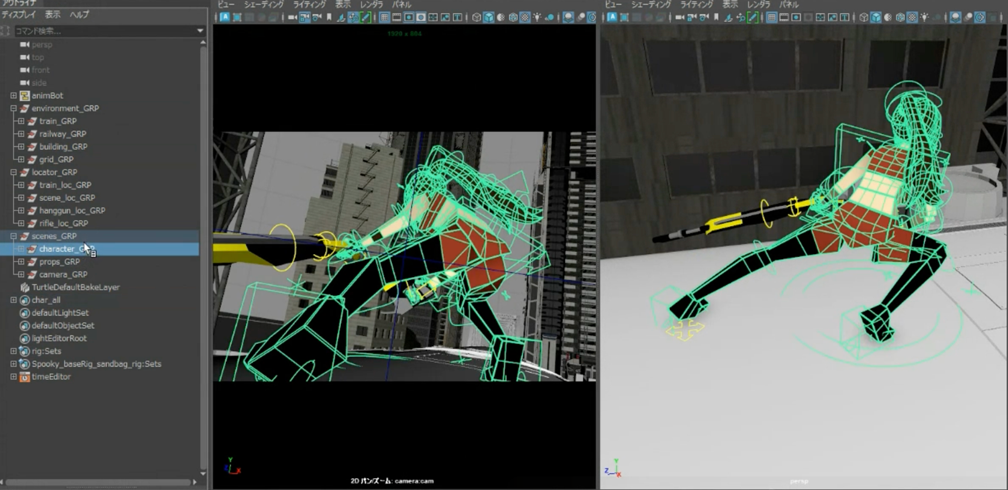1008x490 pixels.
Task: Click the lightbulb use-all-lights icon in left viewport
Action: [x=537, y=17]
